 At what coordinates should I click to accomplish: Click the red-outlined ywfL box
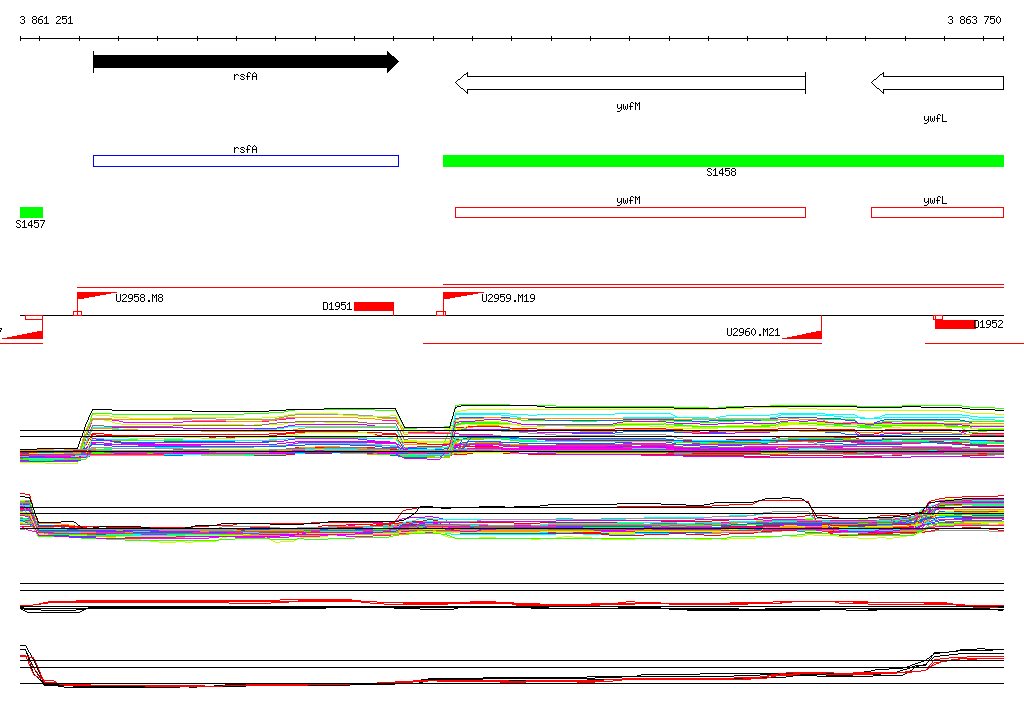point(937,212)
